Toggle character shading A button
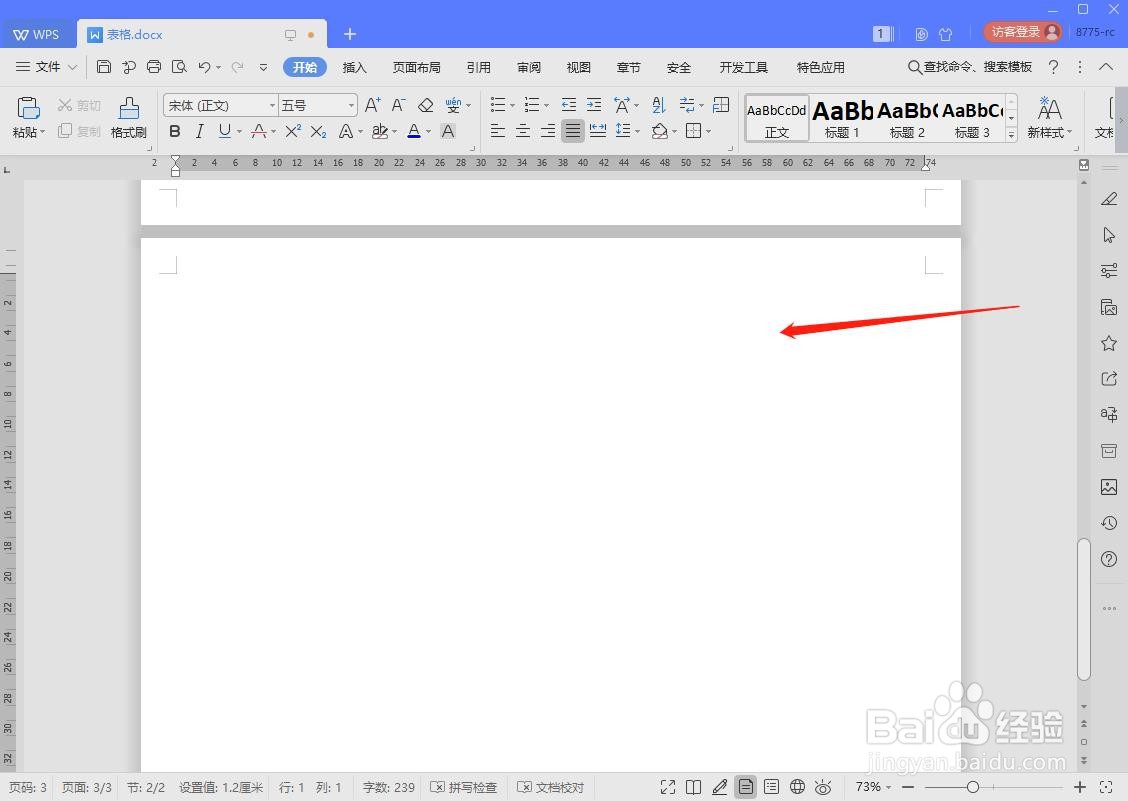Screen dimensions: 1128x801 click(x=447, y=131)
